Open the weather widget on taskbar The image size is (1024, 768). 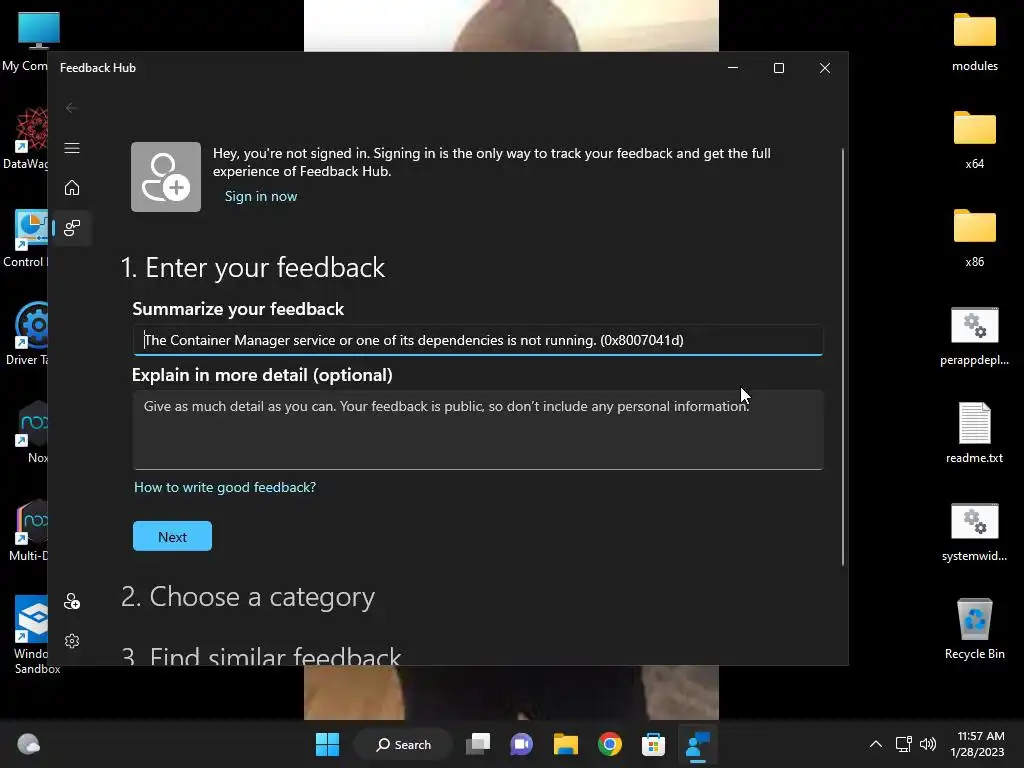click(28, 744)
